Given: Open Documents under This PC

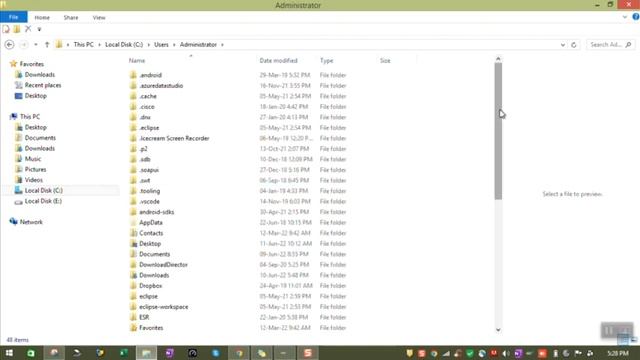Looking at the screenshot, I should (x=40, y=138).
